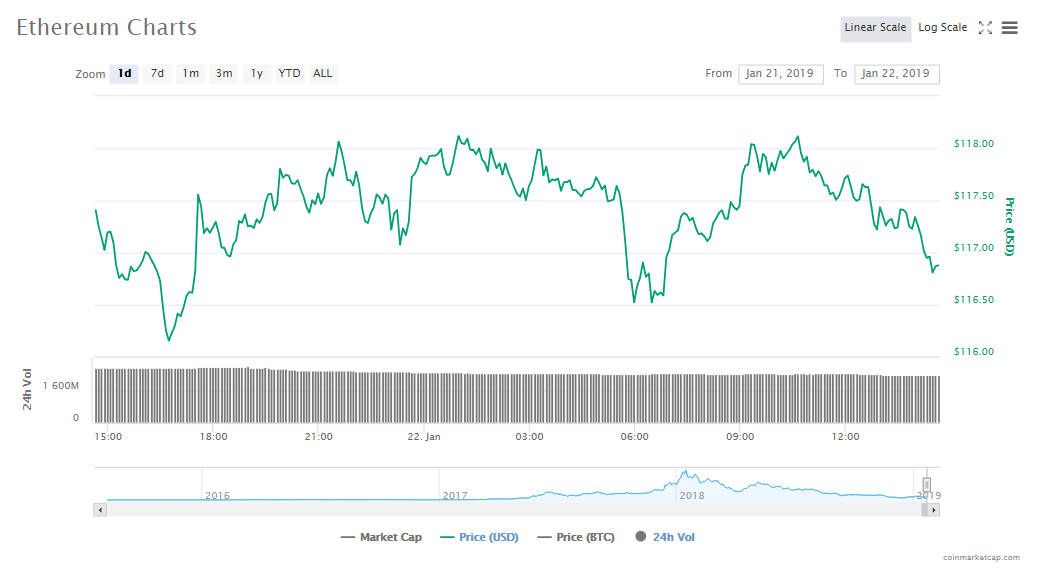Edit the From date field
The image size is (1045, 574).
click(x=780, y=74)
